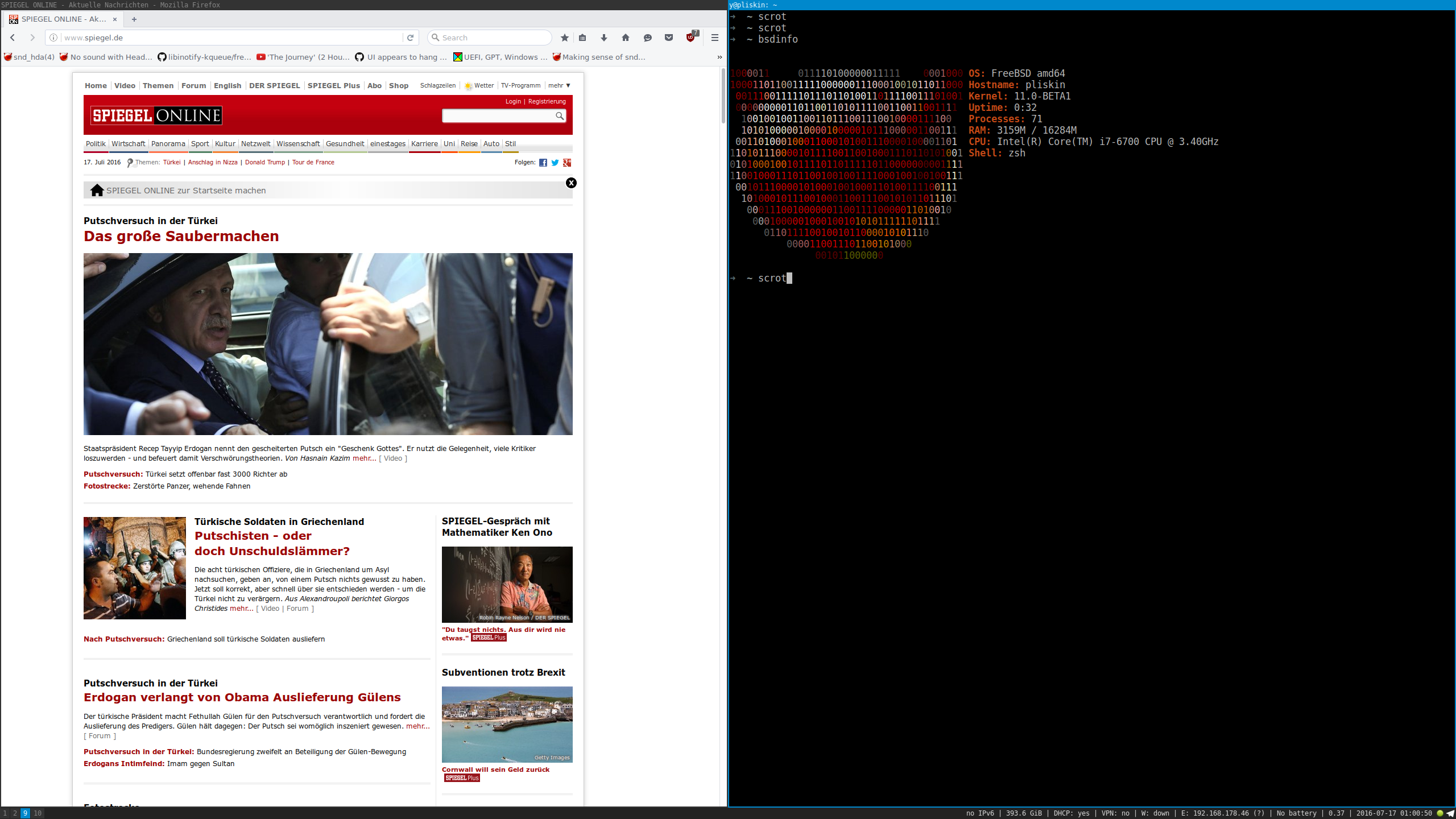Open 'UEFI, GPT, Windows' bookmark
Screen dimensions: 1456x819
pyautogui.click(x=500, y=57)
